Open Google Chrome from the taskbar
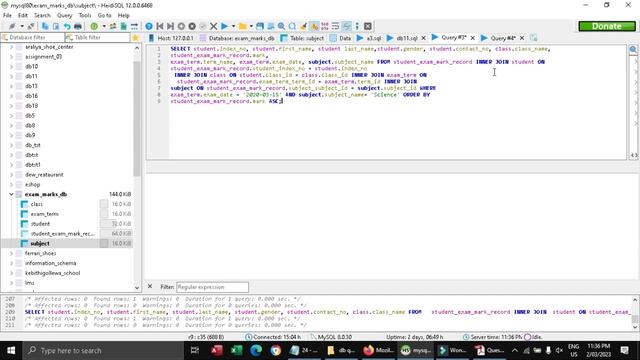The image size is (640, 360). pos(276,350)
